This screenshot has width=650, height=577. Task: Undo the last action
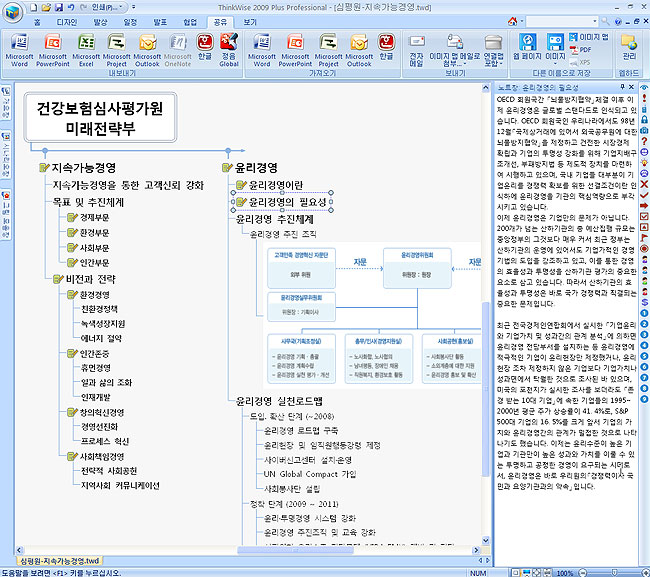pos(71,7)
